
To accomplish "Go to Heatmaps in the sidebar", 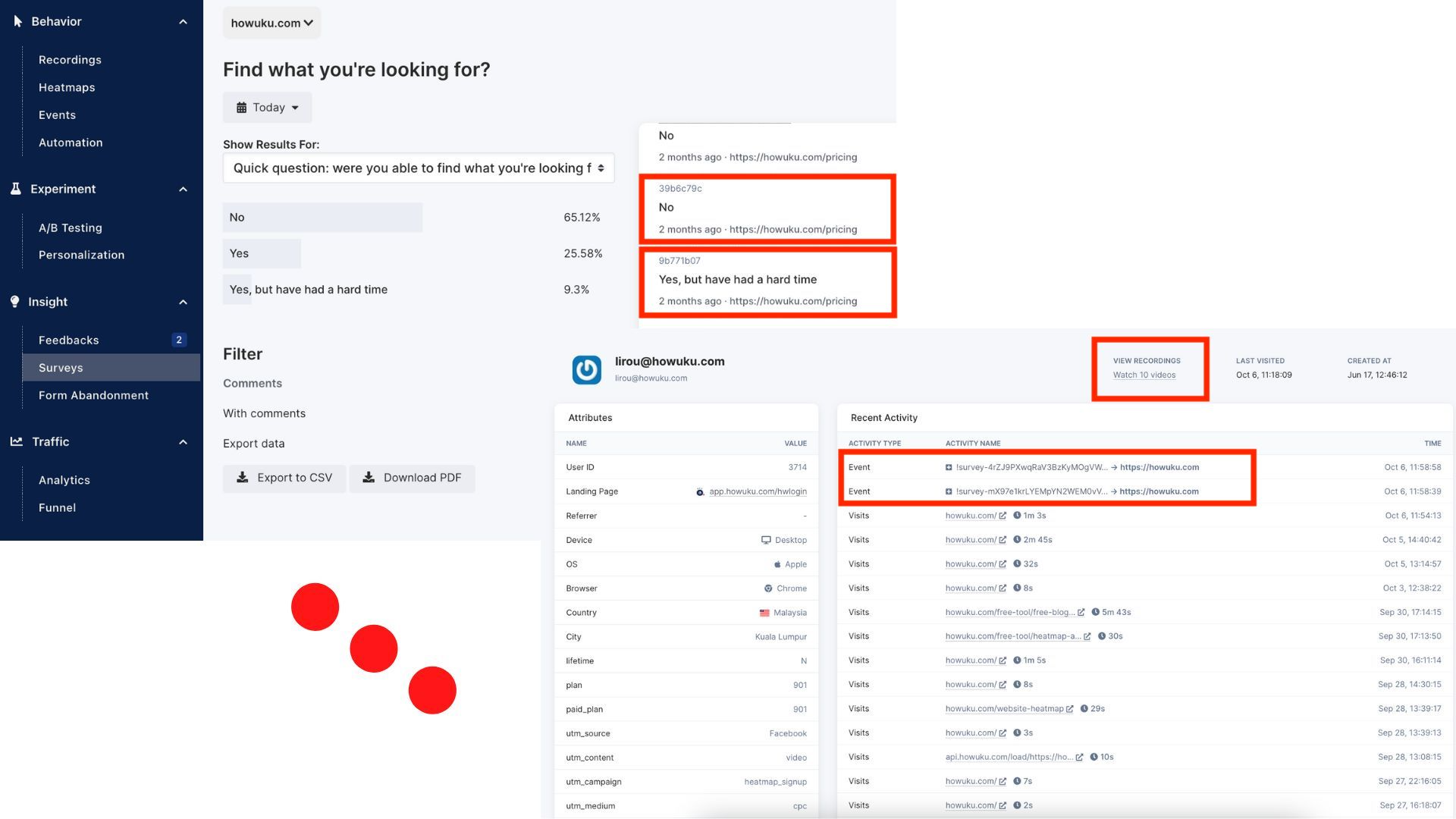I will (x=67, y=87).
